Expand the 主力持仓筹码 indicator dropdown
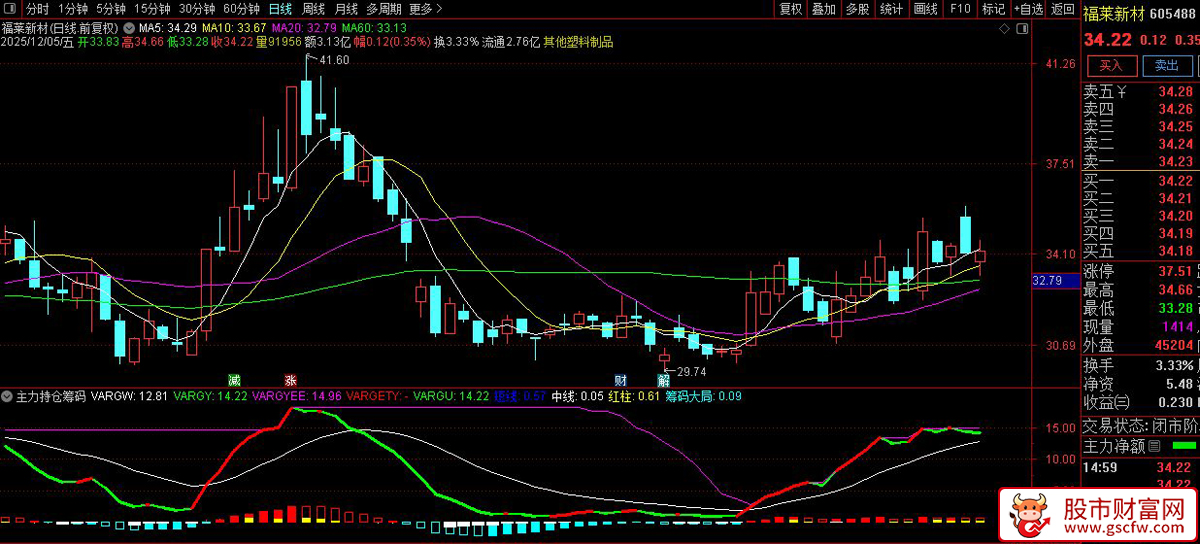The width and height of the screenshot is (1200, 544). click(8, 396)
